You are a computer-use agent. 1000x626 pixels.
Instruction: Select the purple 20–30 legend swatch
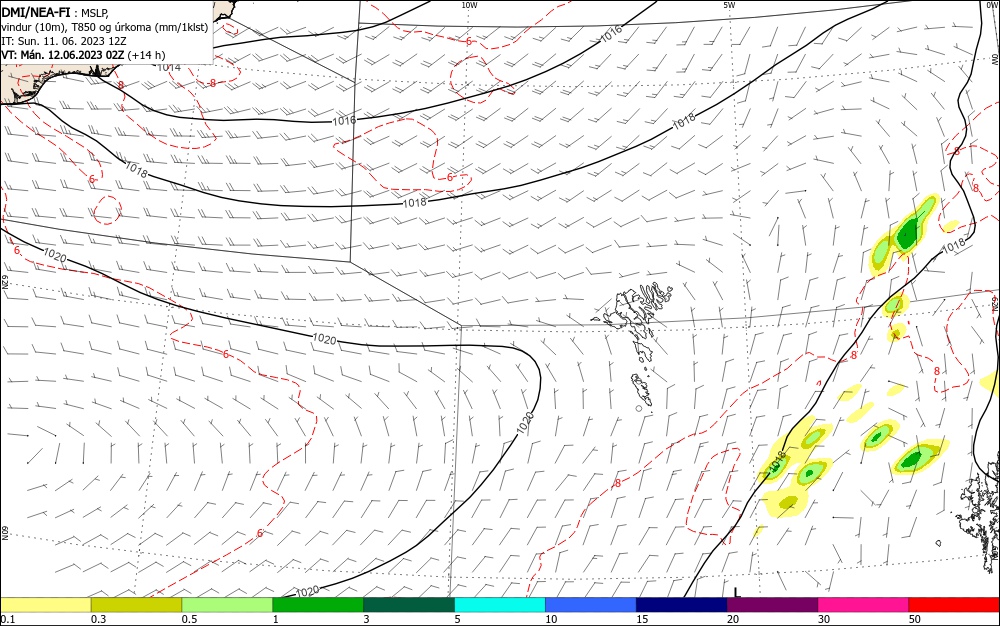[772, 605]
